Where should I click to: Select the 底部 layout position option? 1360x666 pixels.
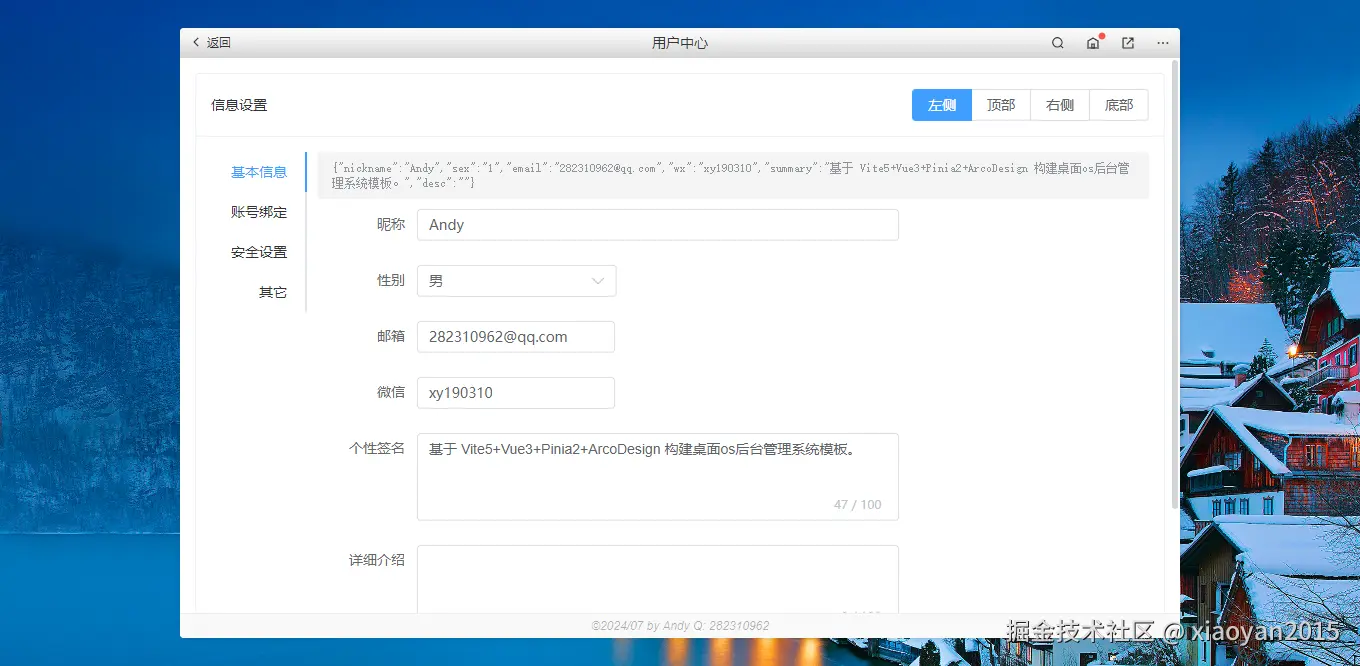(1119, 104)
